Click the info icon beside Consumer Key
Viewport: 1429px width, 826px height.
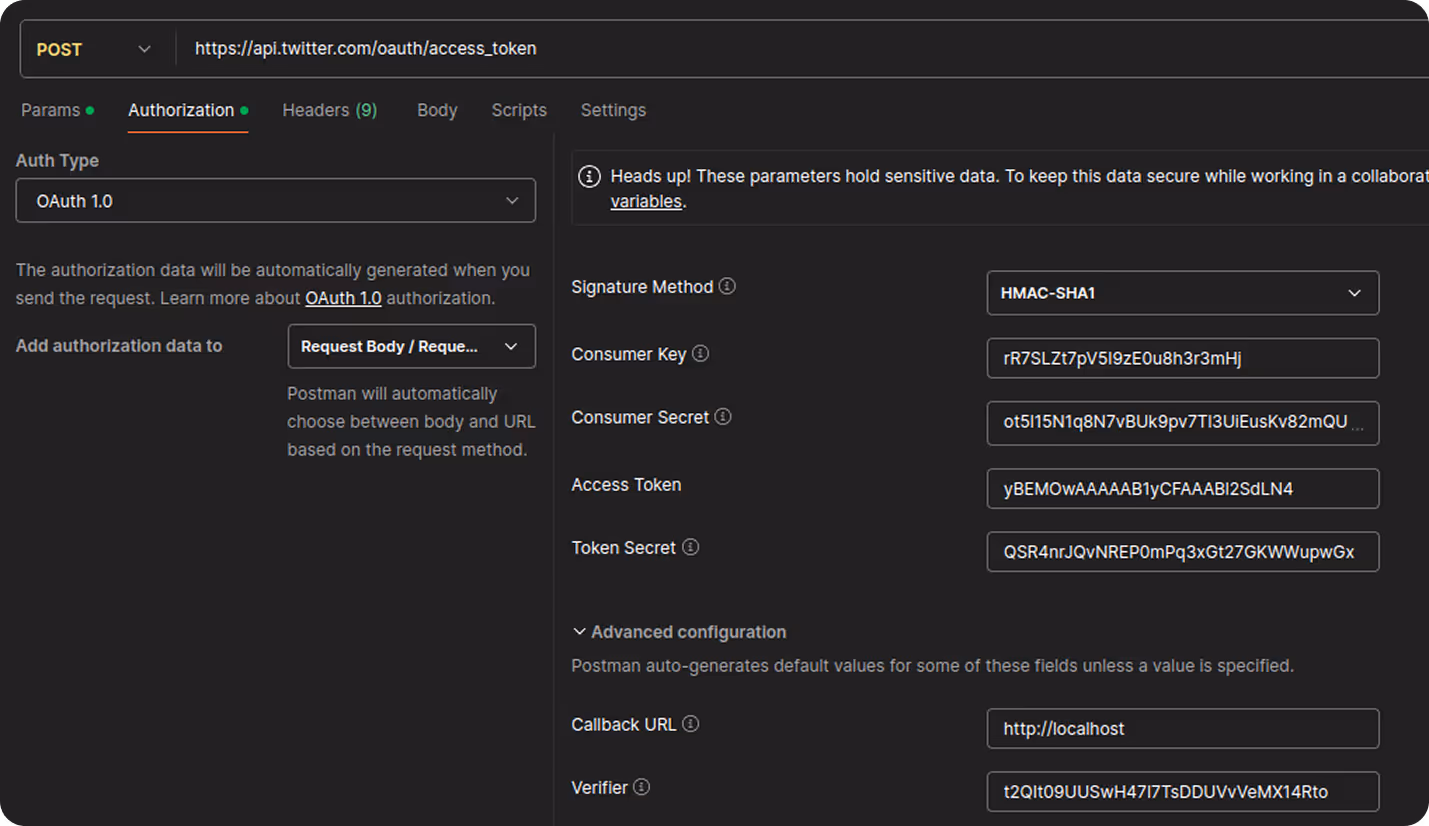699,353
